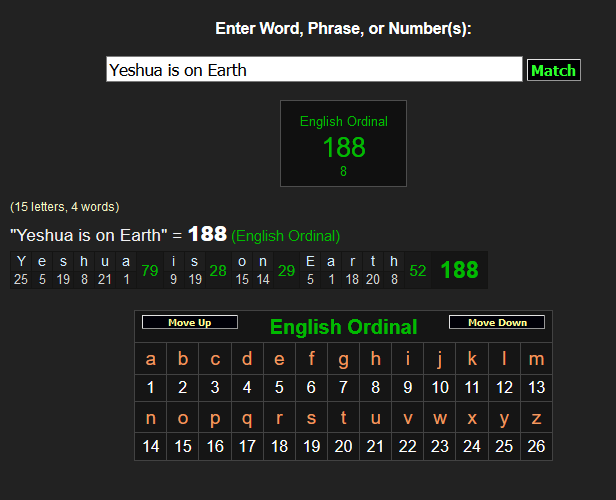Click the word sum 28 after "is"
This screenshot has height=500, width=616.
point(218,270)
